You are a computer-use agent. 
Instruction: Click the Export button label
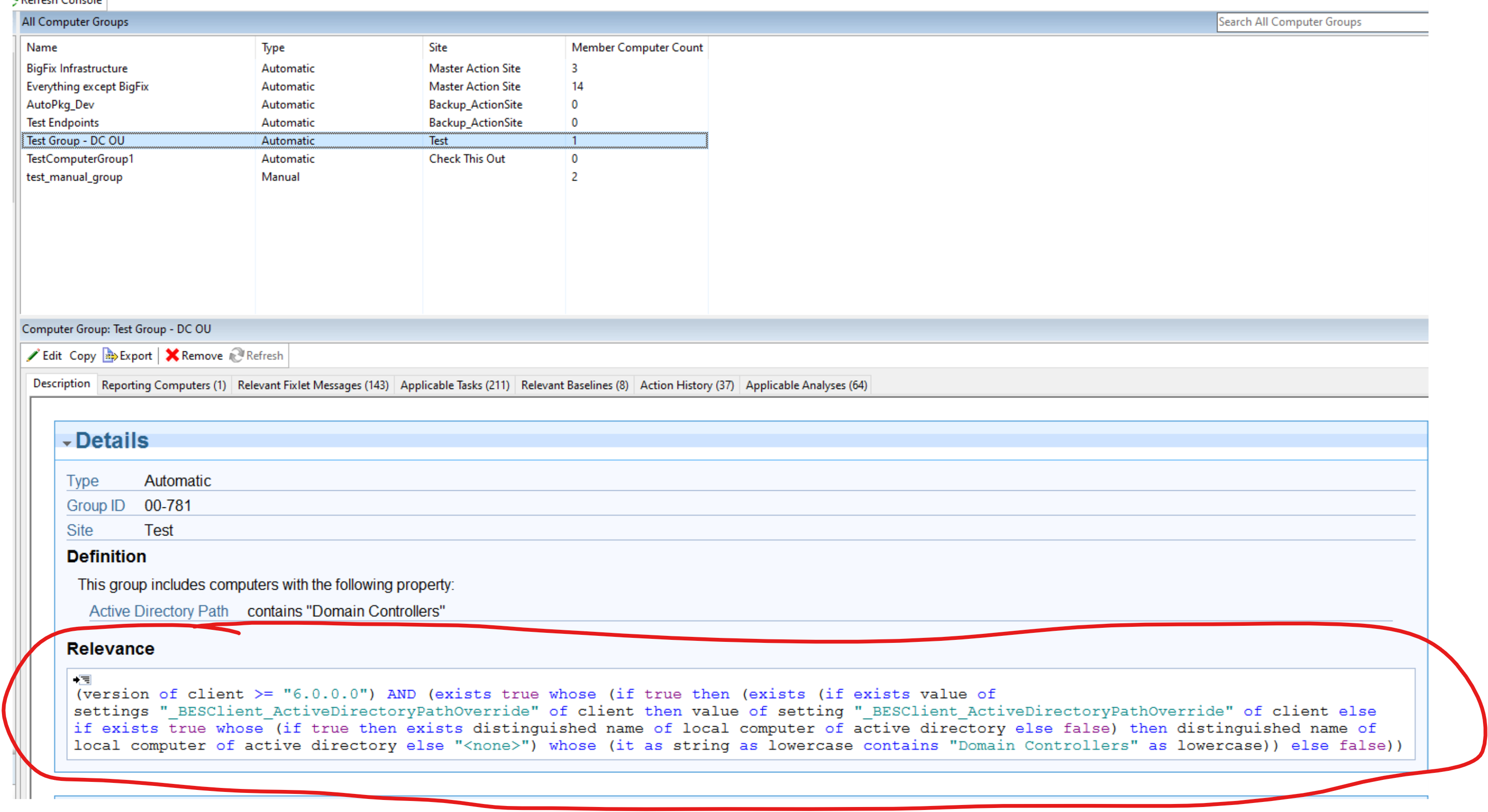[x=136, y=356]
